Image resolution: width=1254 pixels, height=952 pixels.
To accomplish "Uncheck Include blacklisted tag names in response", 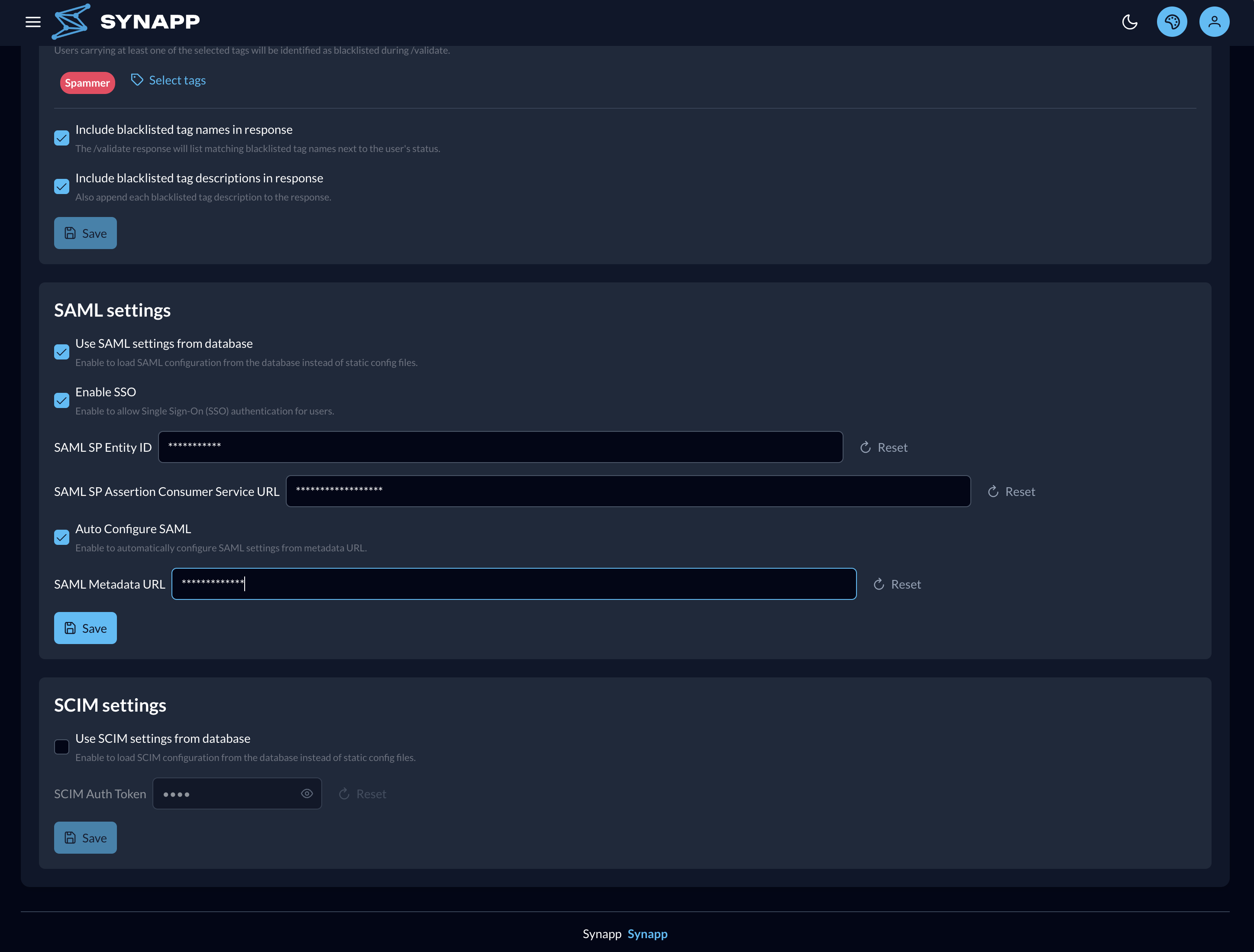I will tap(62, 138).
